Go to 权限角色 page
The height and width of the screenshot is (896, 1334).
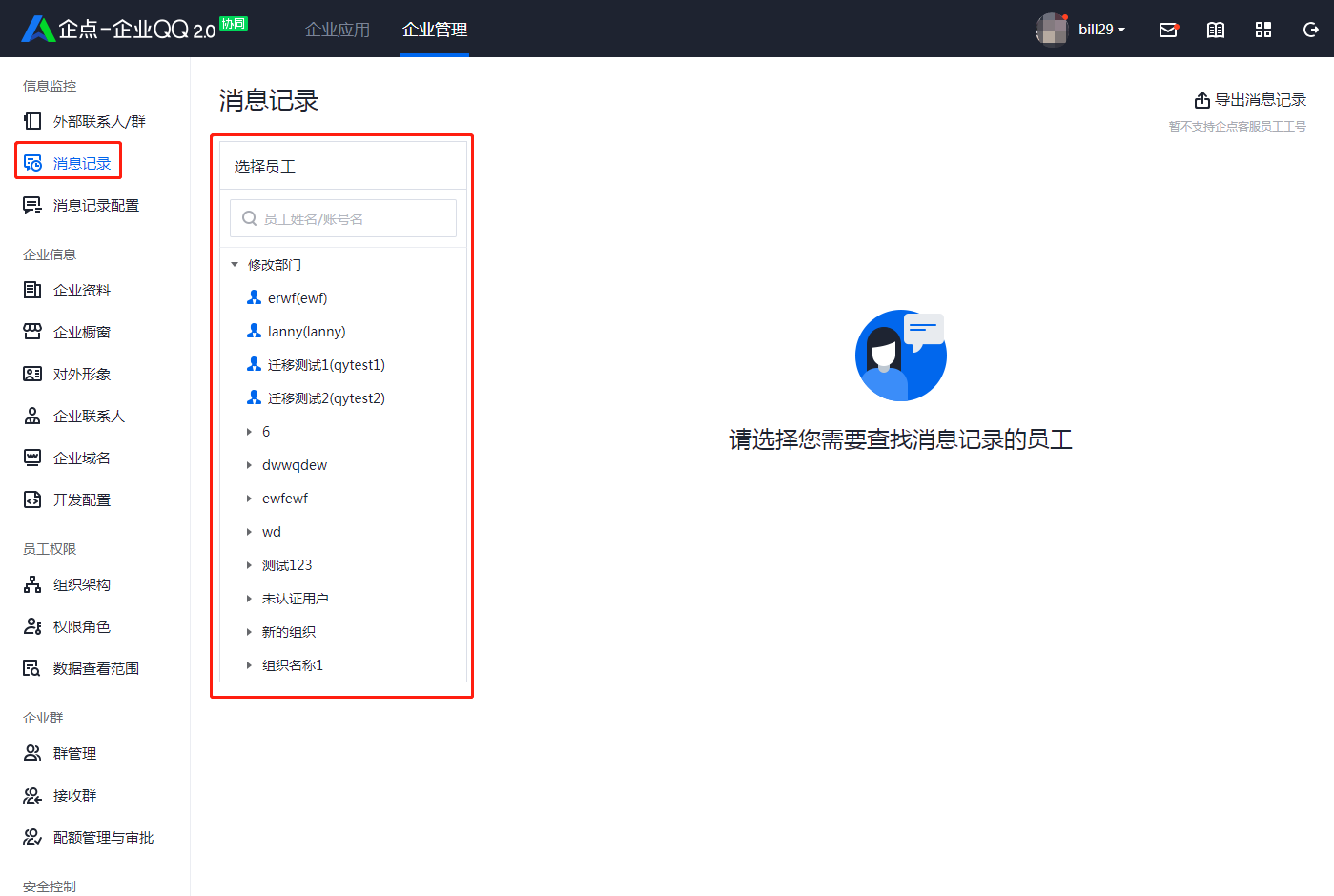pos(82,626)
